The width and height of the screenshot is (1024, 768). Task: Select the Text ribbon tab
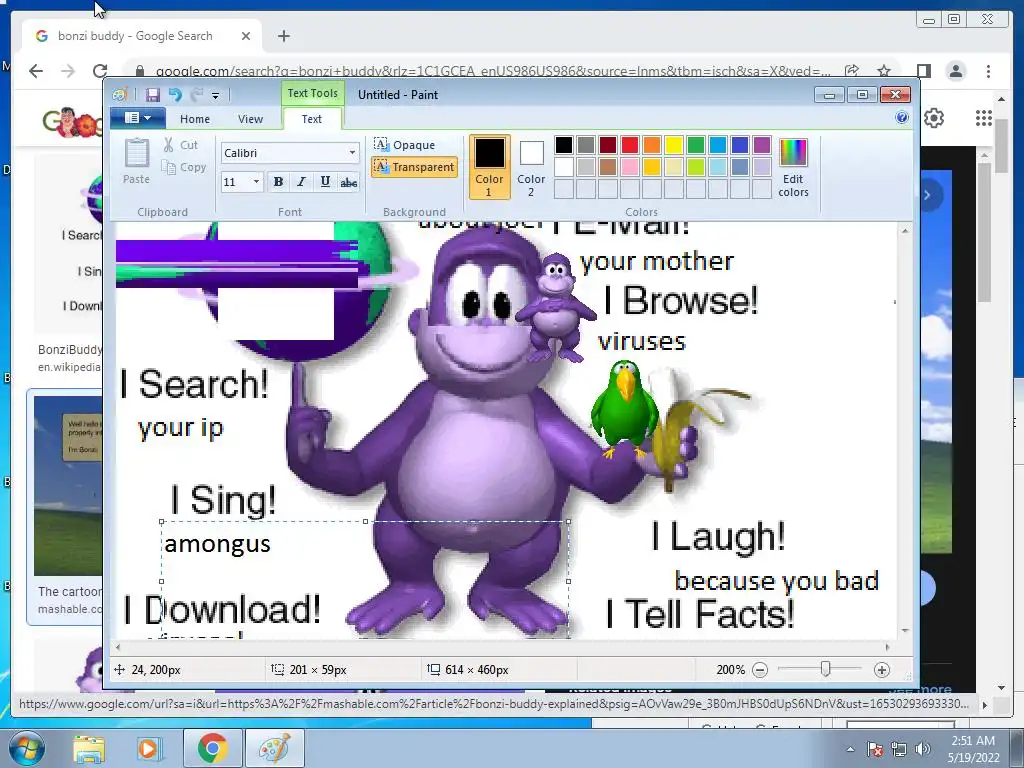tap(312, 119)
